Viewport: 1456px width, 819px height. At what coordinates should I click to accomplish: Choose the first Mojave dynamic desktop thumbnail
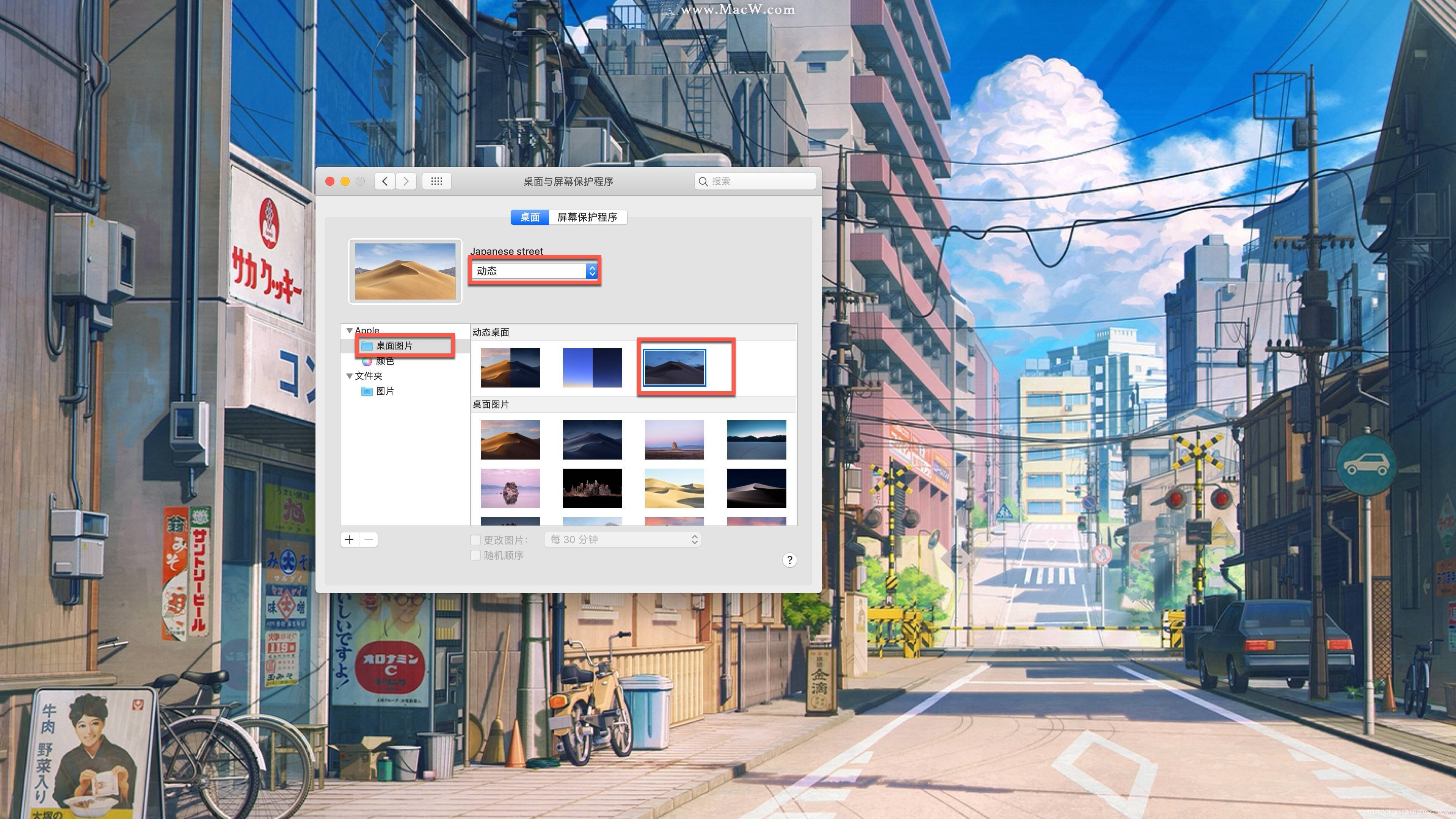(x=510, y=368)
